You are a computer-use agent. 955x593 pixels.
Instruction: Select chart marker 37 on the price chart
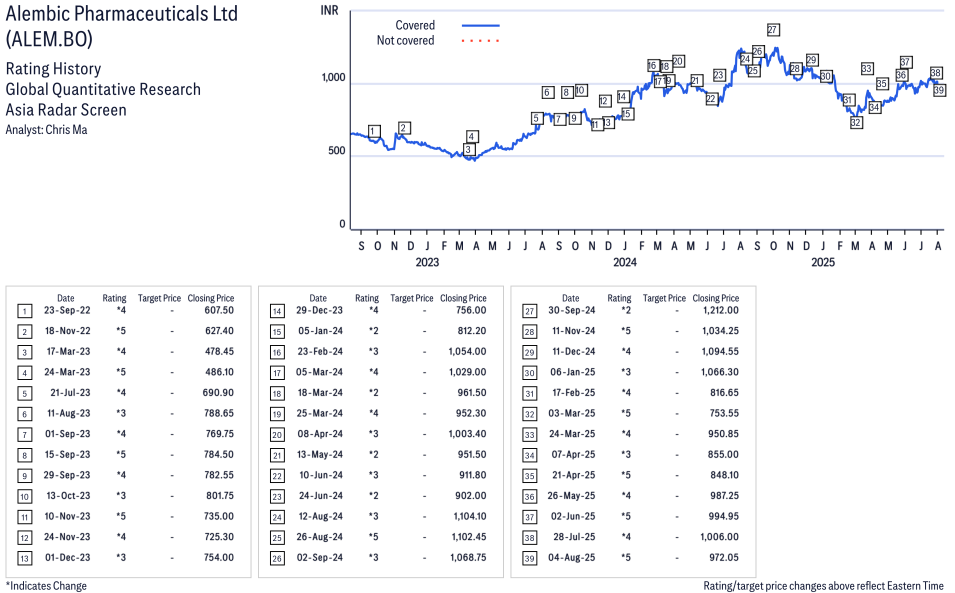tap(906, 62)
